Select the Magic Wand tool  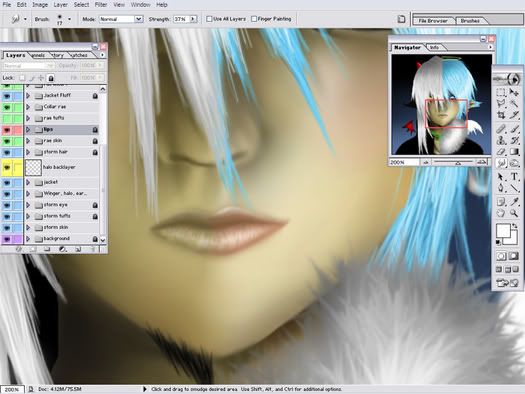coord(514,103)
